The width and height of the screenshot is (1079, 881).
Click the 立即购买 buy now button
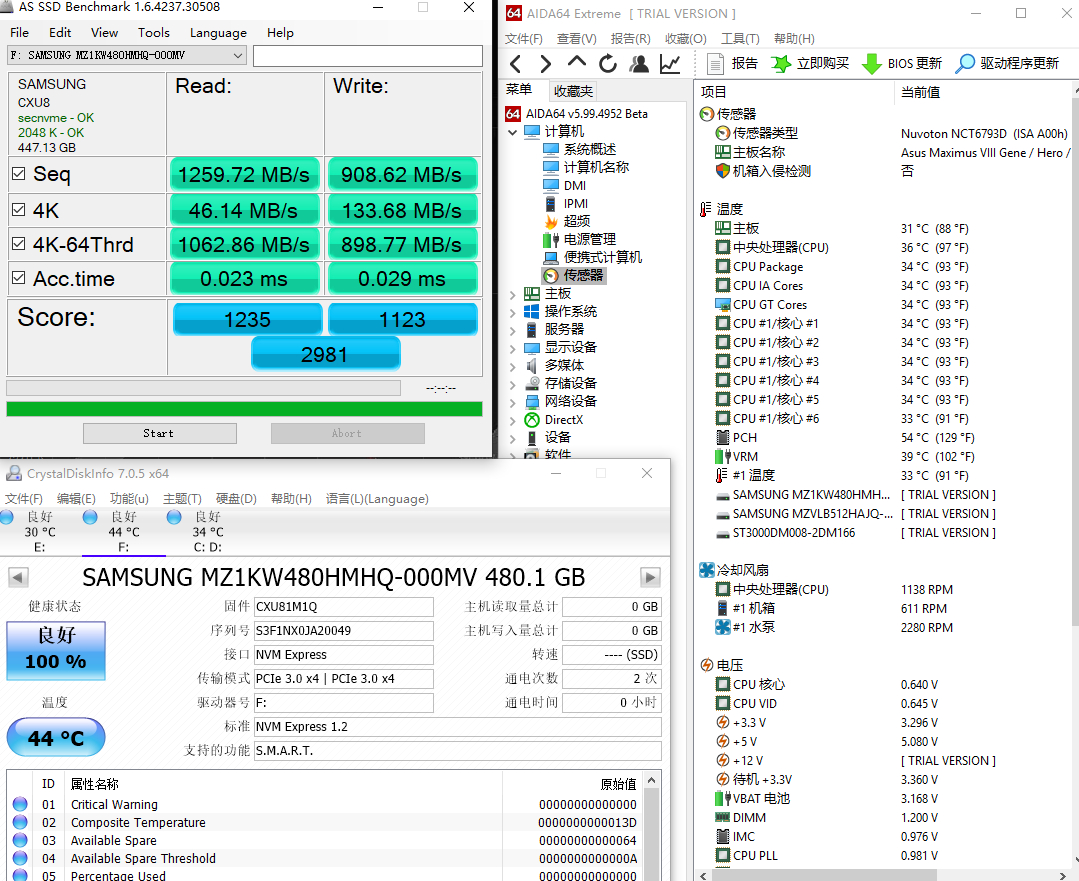point(810,64)
